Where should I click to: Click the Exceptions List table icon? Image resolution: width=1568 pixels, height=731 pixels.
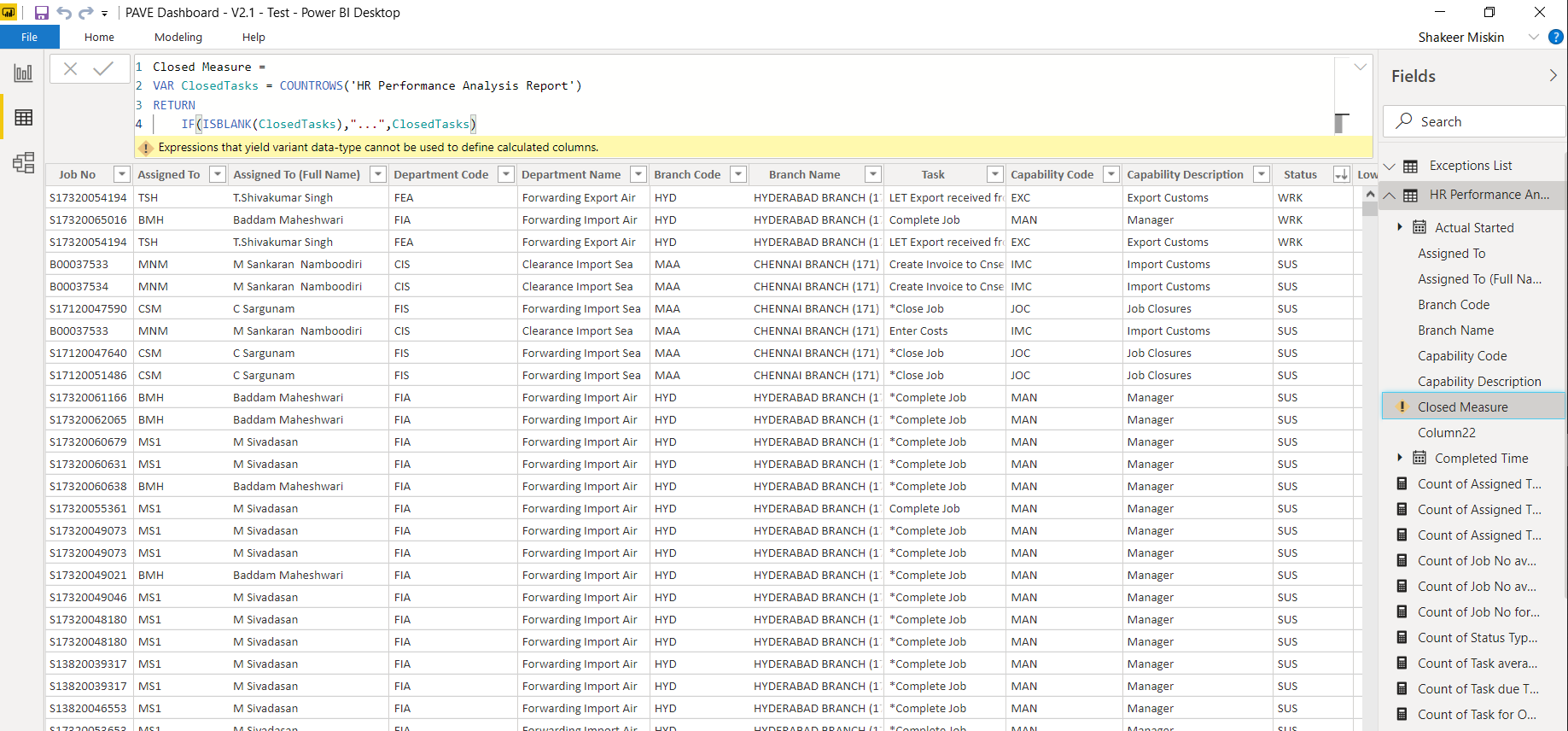1411,166
